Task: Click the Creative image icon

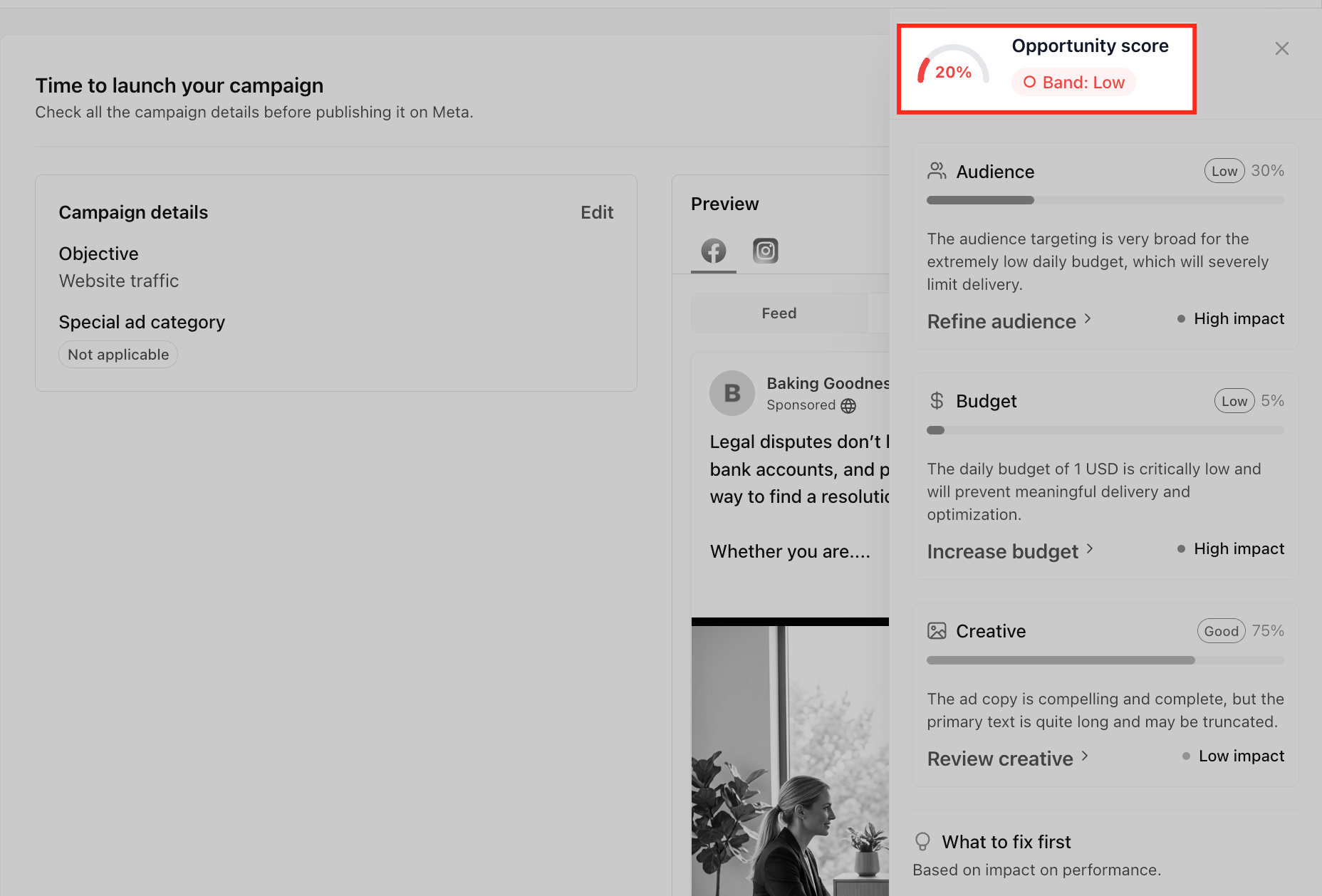Action: (937, 631)
